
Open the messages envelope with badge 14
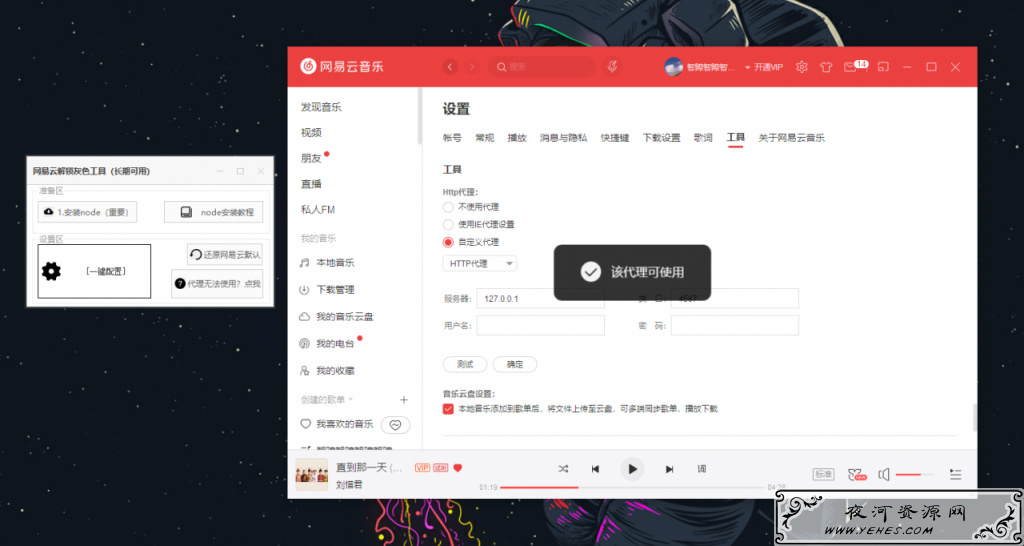pyautogui.click(x=855, y=66)
